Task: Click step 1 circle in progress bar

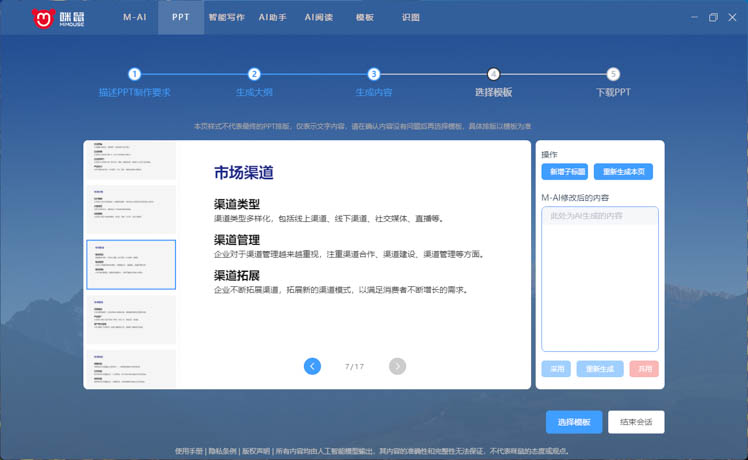Action: pyautogui.click(x=135, y=74)
